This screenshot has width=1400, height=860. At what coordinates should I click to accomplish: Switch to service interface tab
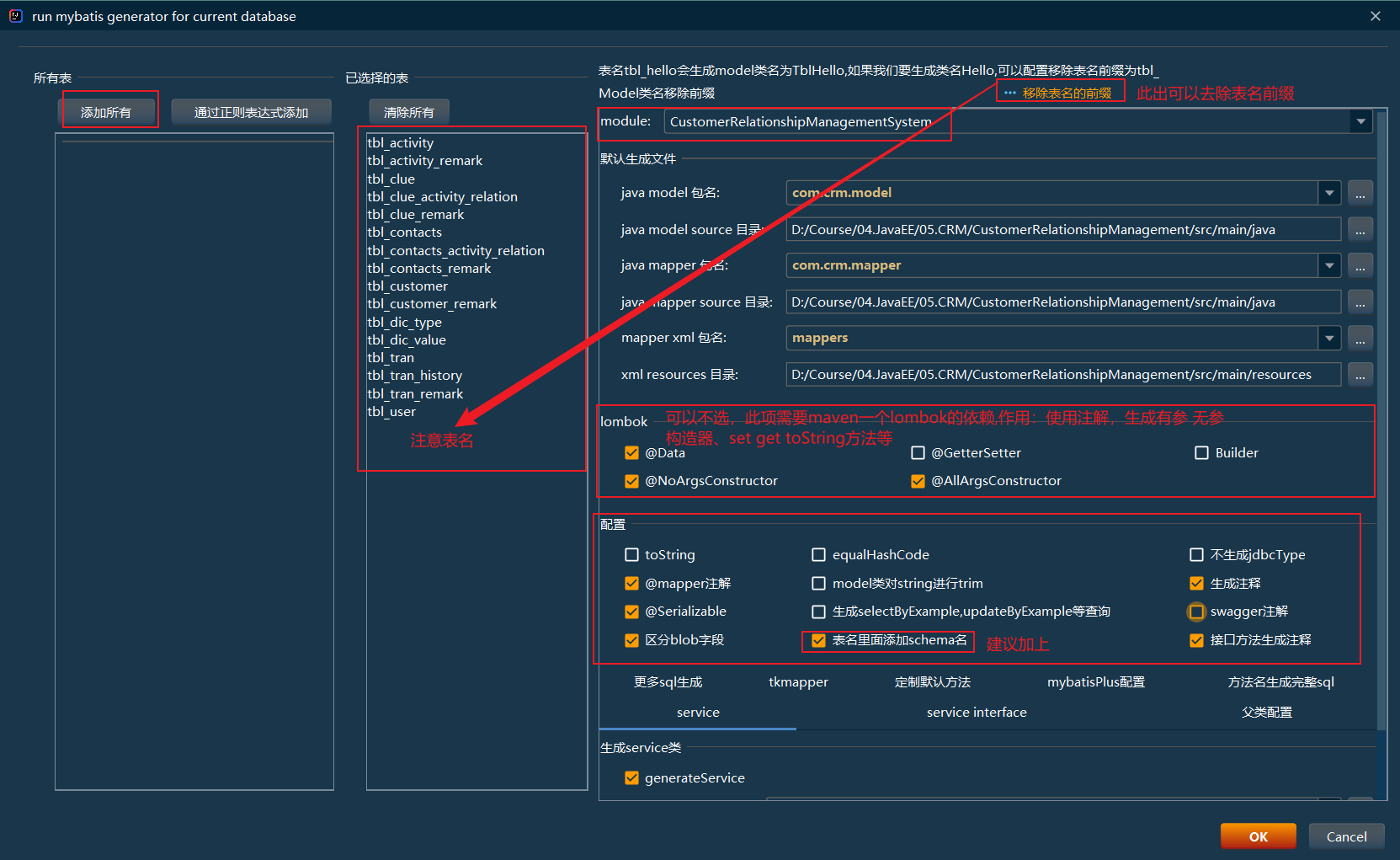[977, 713]
